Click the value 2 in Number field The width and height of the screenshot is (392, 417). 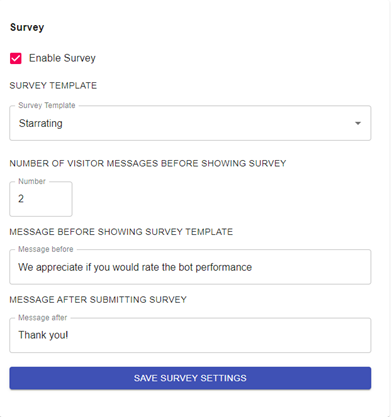[21, 199]
